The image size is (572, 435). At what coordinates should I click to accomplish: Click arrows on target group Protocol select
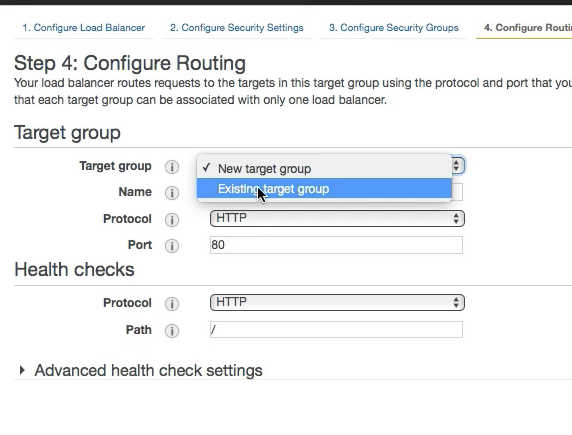(x=456, y=219)
